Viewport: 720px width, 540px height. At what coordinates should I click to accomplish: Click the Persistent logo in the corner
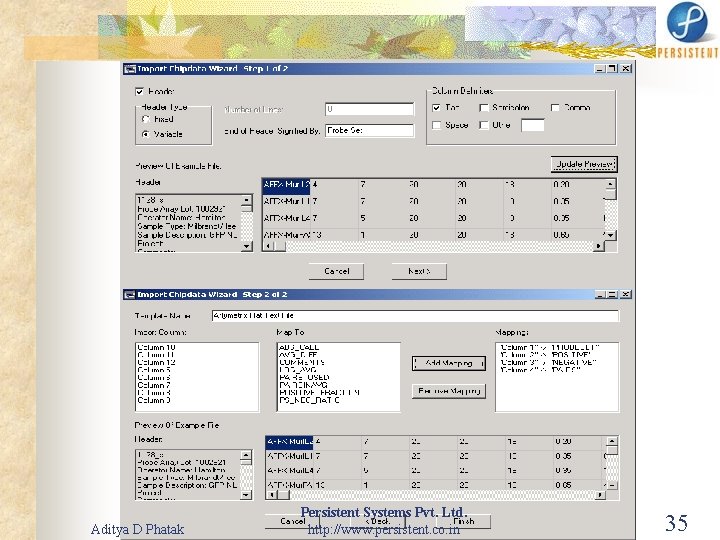(x=687, y=30)
